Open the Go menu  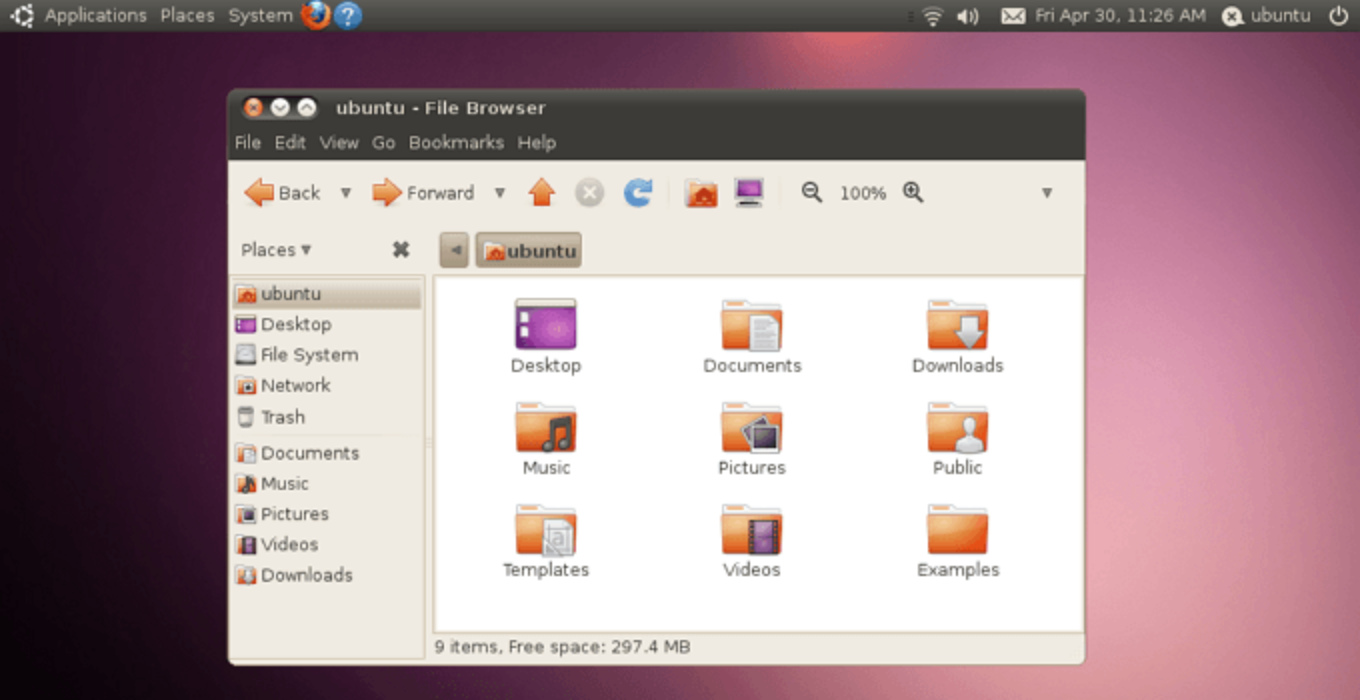point(384,142)
